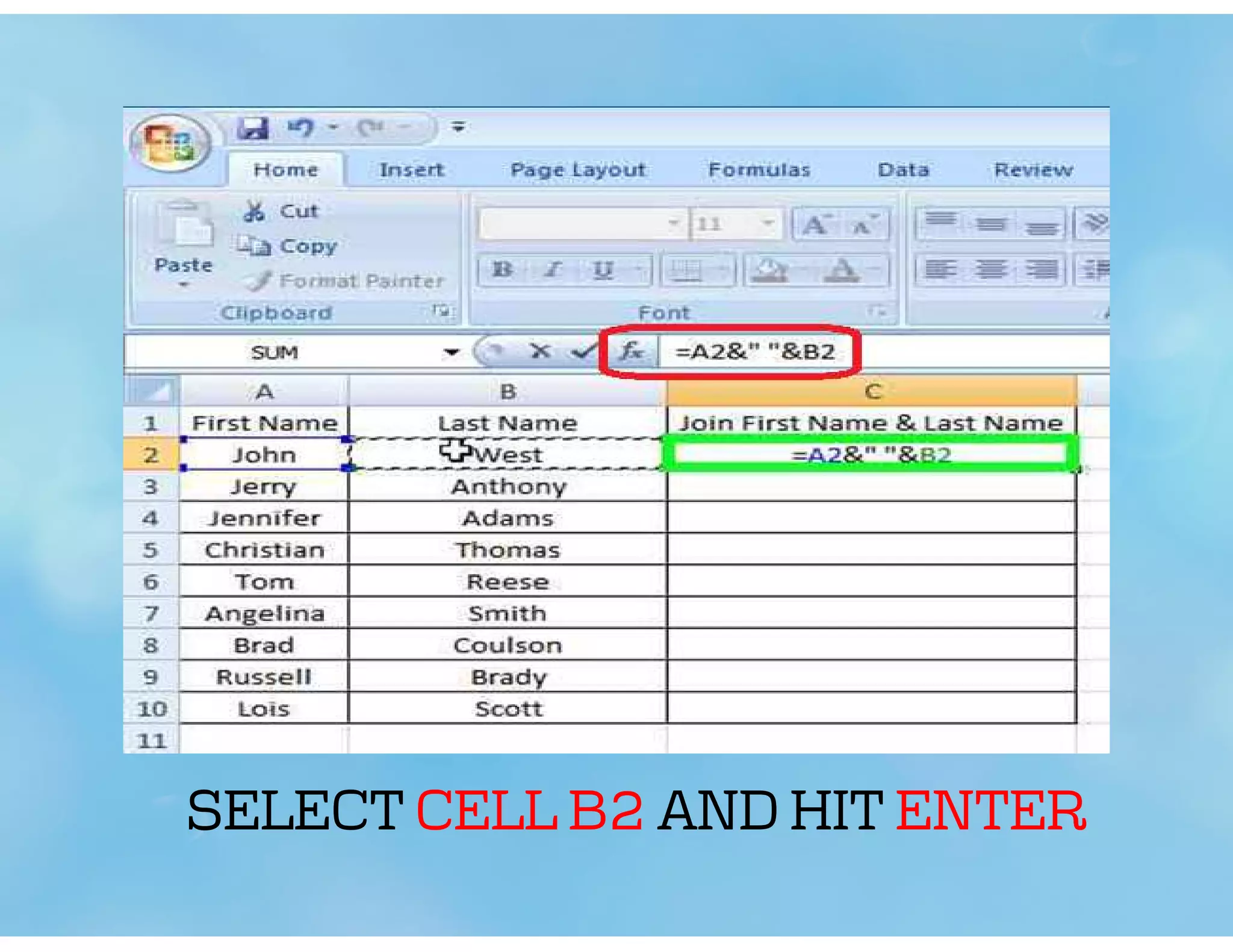Screen dimensions: 1233x952
Task: Click the font color A swatch
Action: point(842,270)
